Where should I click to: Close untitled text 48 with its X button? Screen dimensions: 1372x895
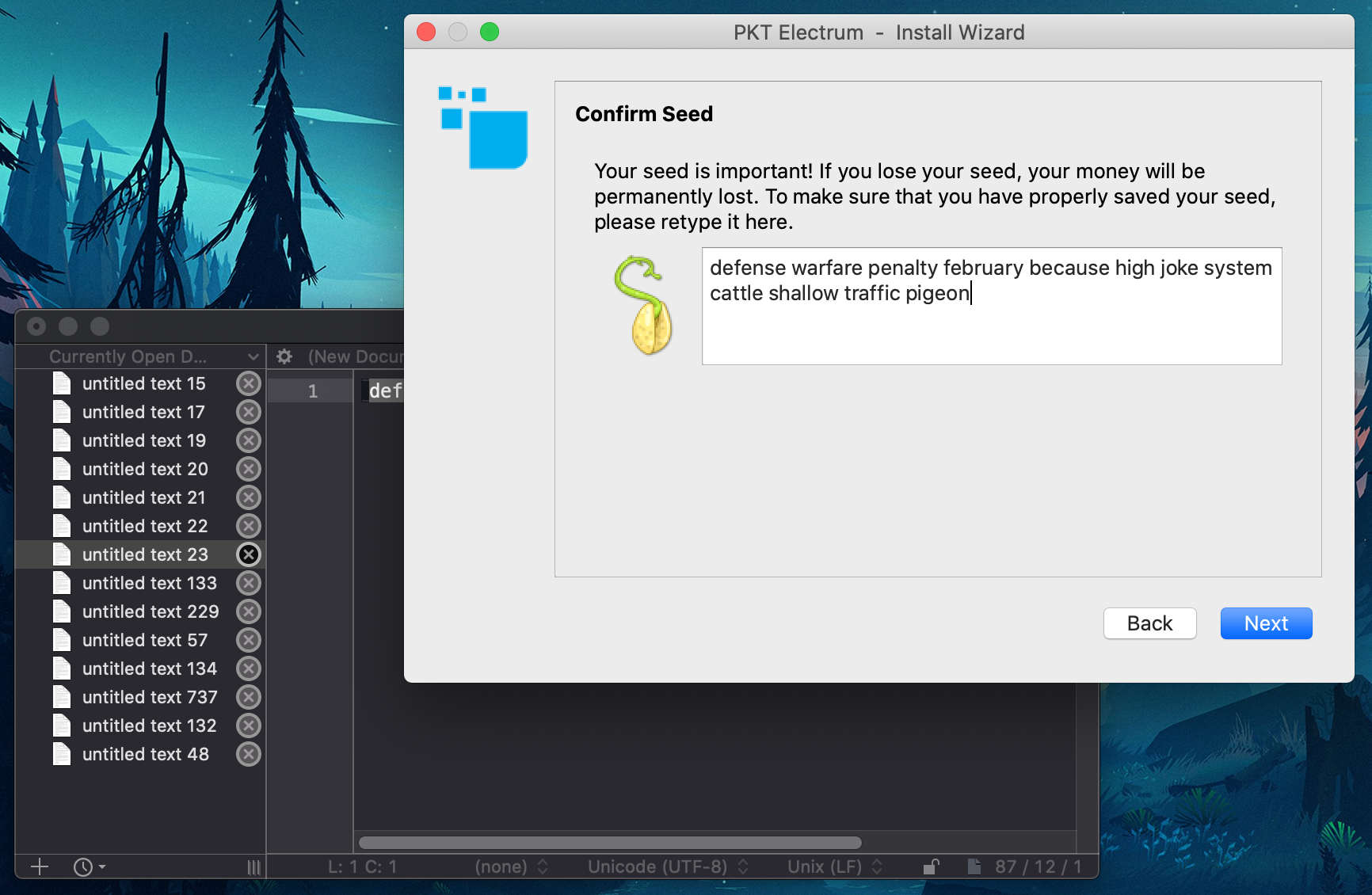pos(248,754)
